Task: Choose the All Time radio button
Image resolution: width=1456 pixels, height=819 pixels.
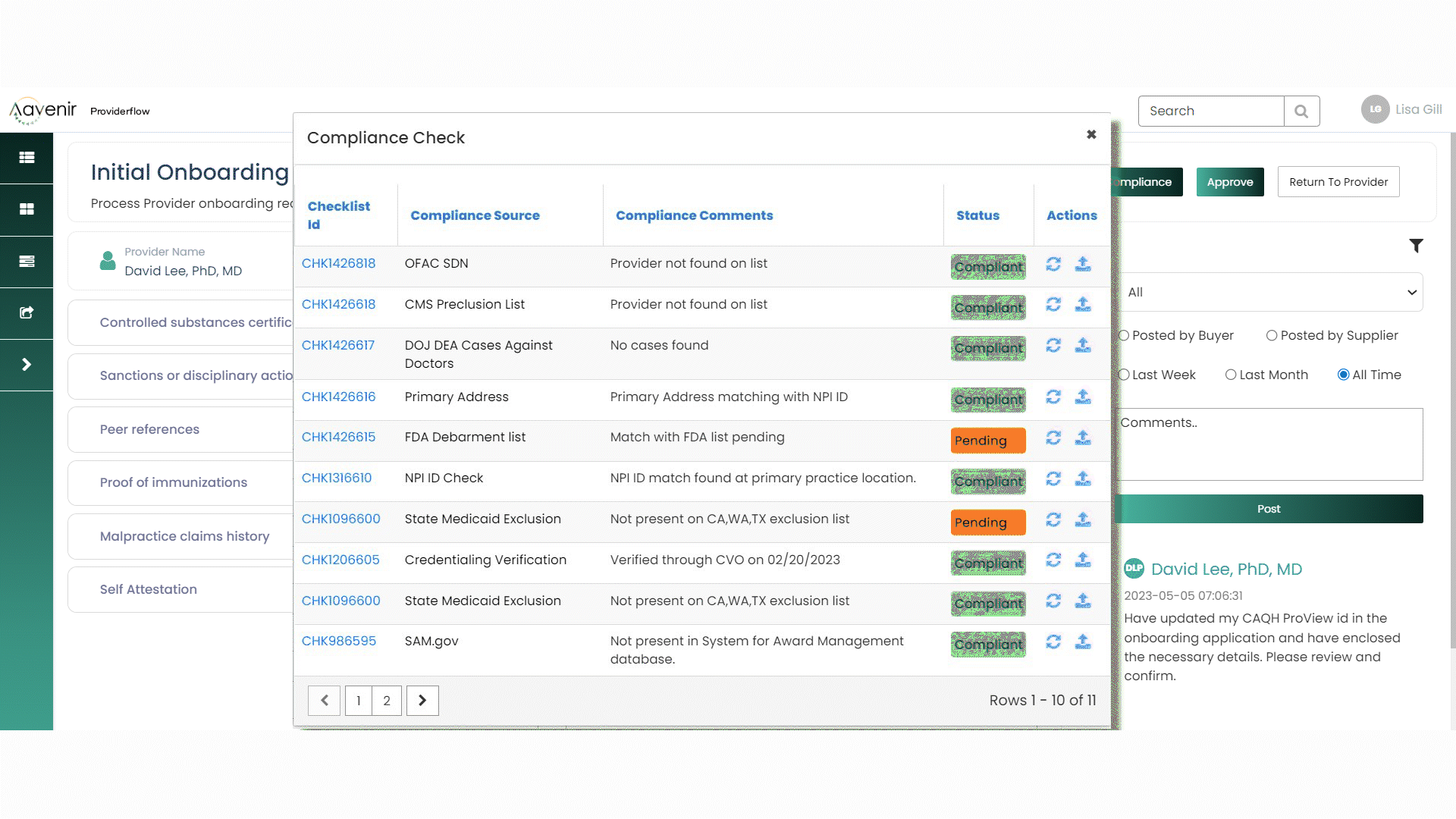Action: tap(1343, 375)
